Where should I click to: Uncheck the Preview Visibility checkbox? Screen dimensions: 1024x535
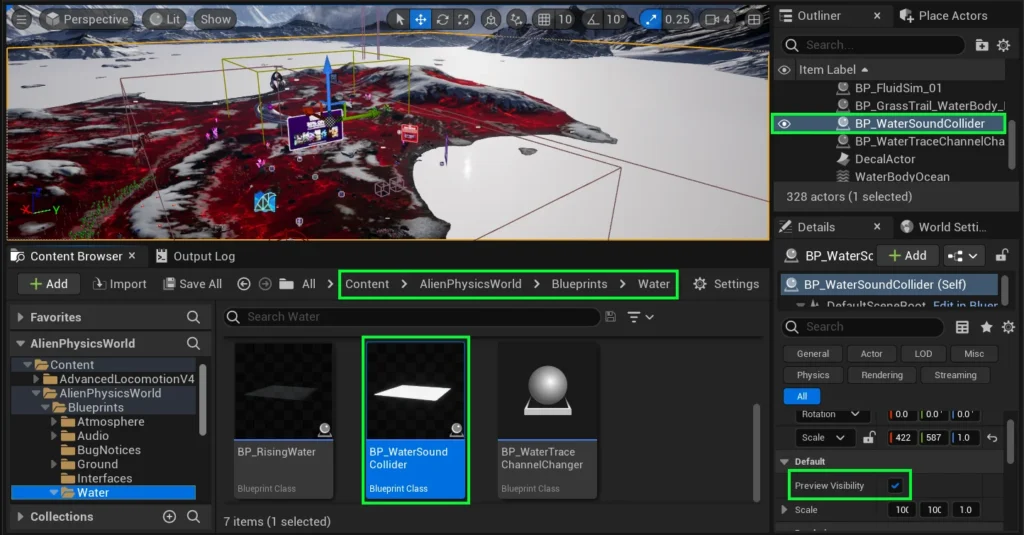point(895,486)
